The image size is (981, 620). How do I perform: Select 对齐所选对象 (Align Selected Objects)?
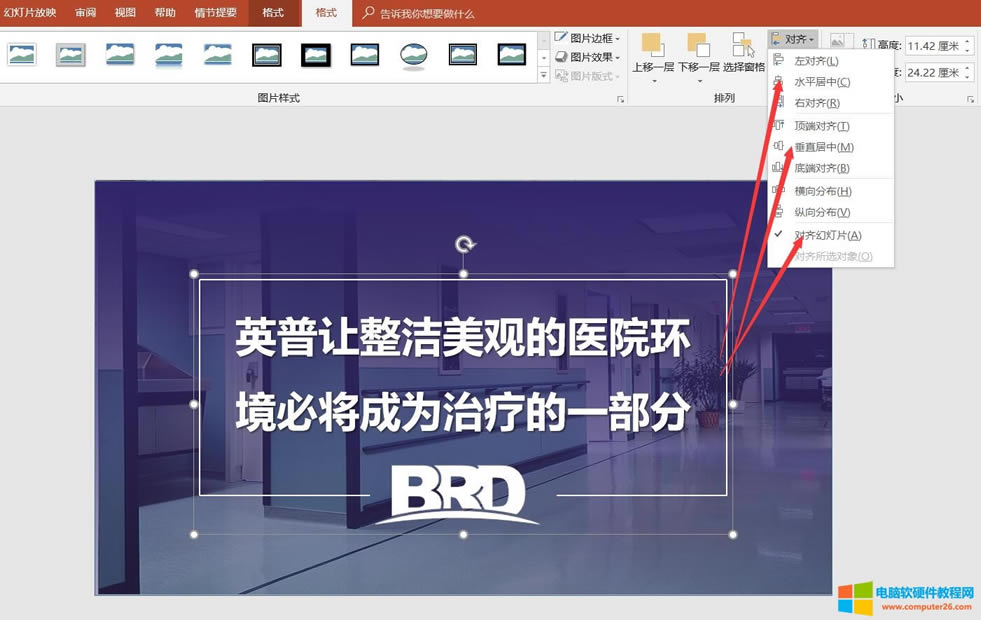pyautogui.click(x=828, y=256)
